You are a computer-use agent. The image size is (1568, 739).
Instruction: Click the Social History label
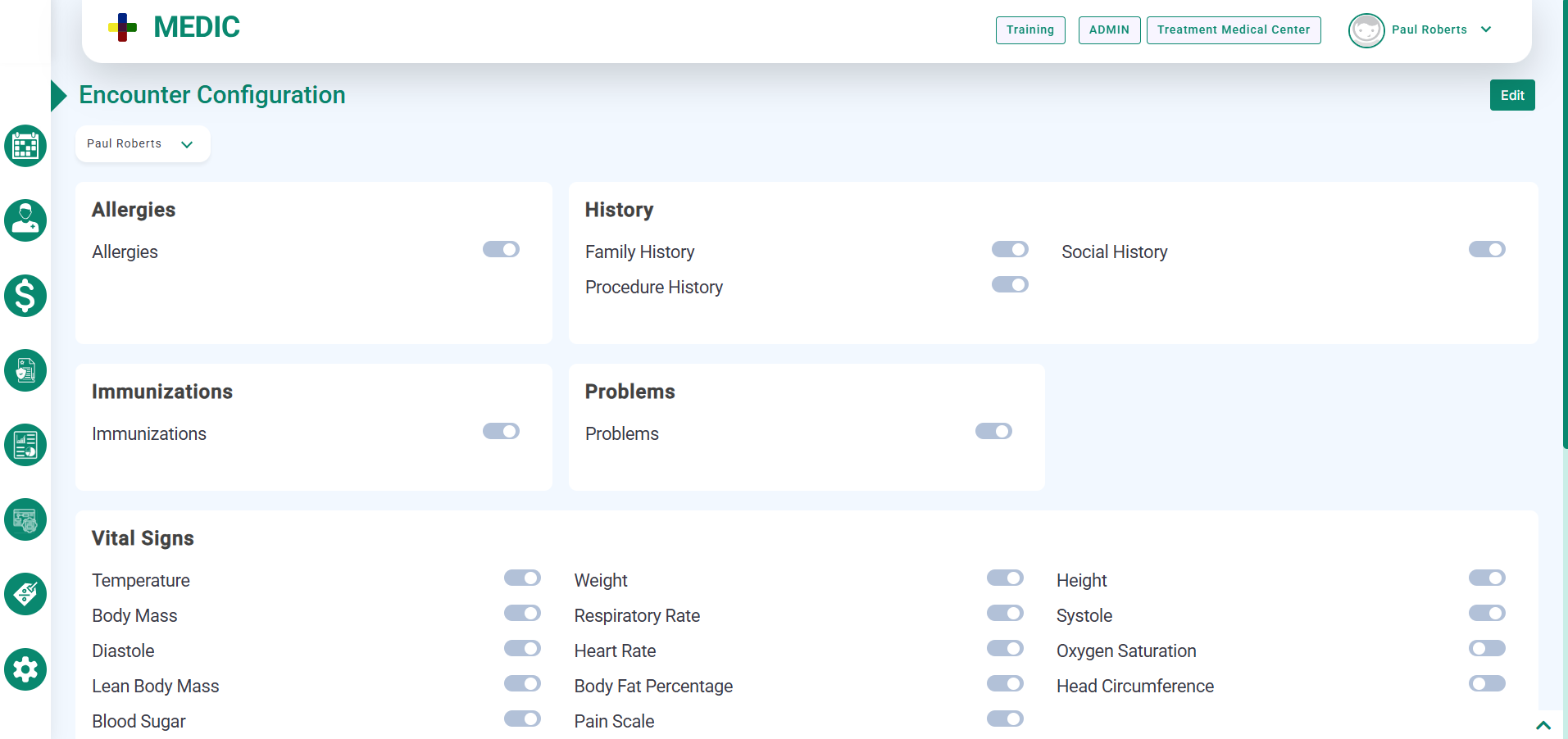pyautogui.click(x=1115, y=252)
